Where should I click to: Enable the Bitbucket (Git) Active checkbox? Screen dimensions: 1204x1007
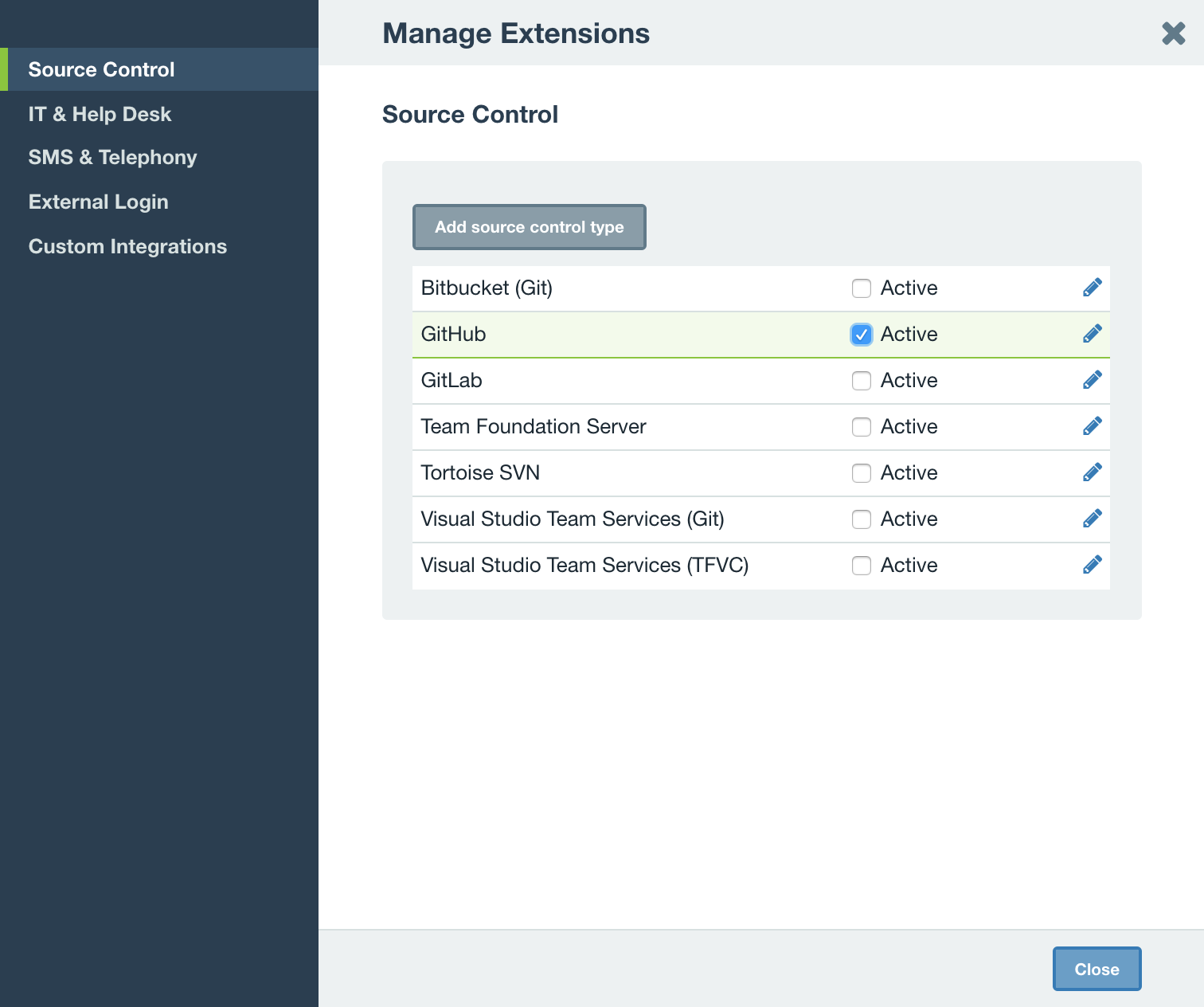tap(861, 288)
